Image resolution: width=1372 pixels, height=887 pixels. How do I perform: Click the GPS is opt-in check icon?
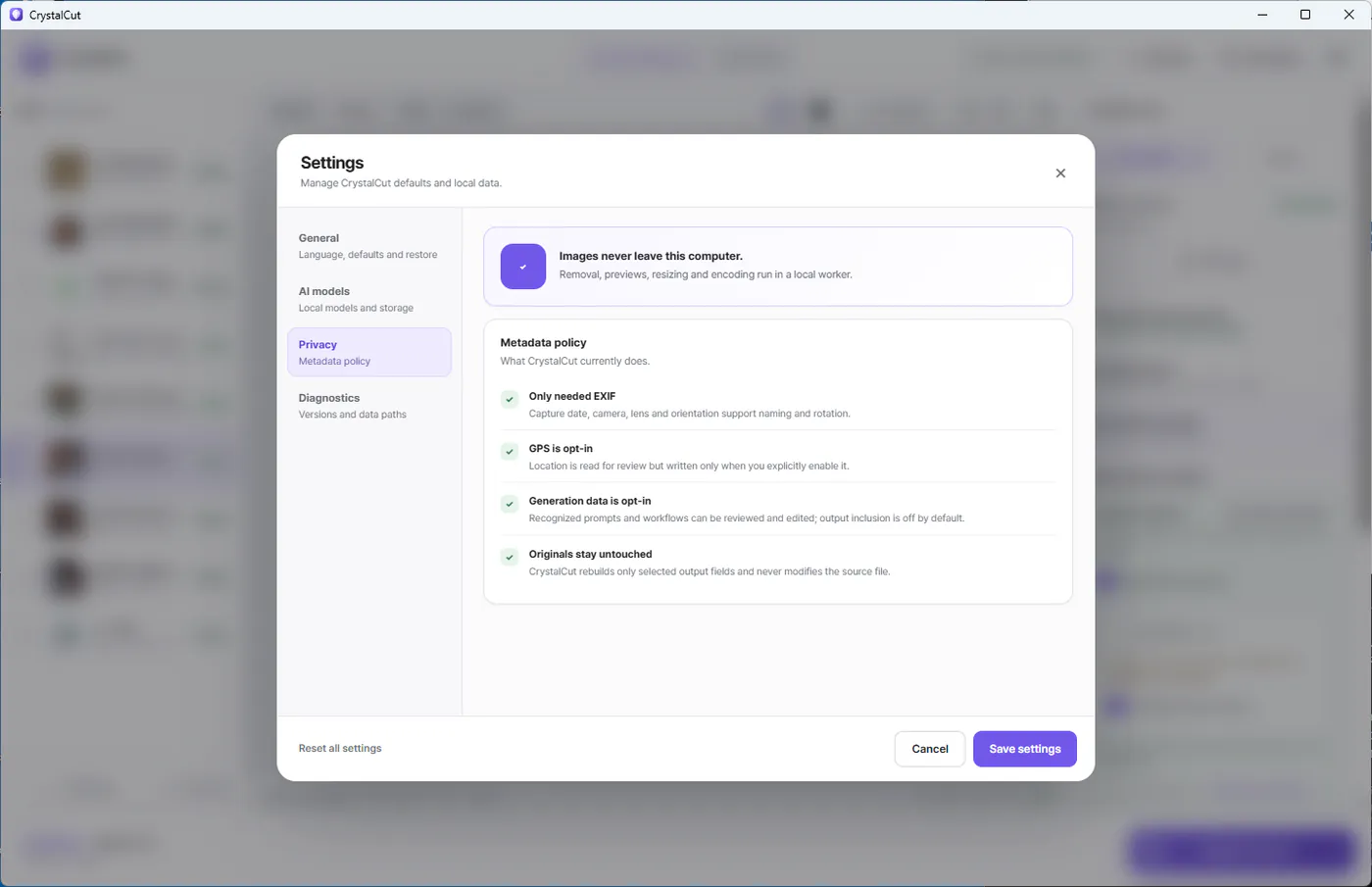point(510,451)
